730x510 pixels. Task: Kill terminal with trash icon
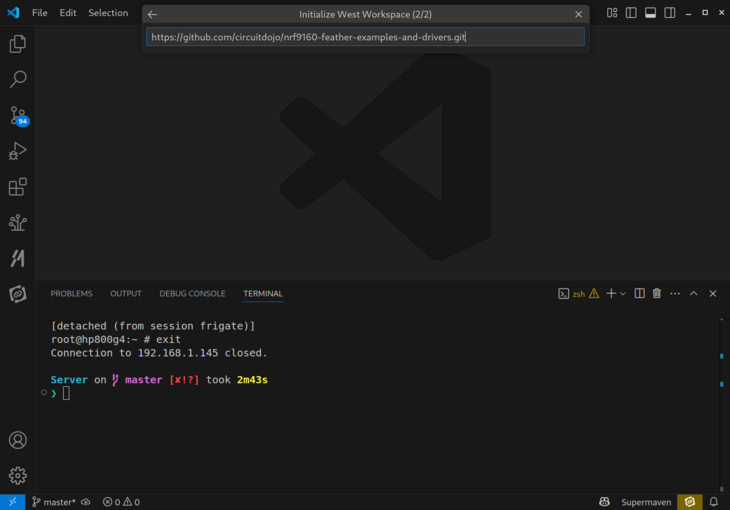point(656,293)
